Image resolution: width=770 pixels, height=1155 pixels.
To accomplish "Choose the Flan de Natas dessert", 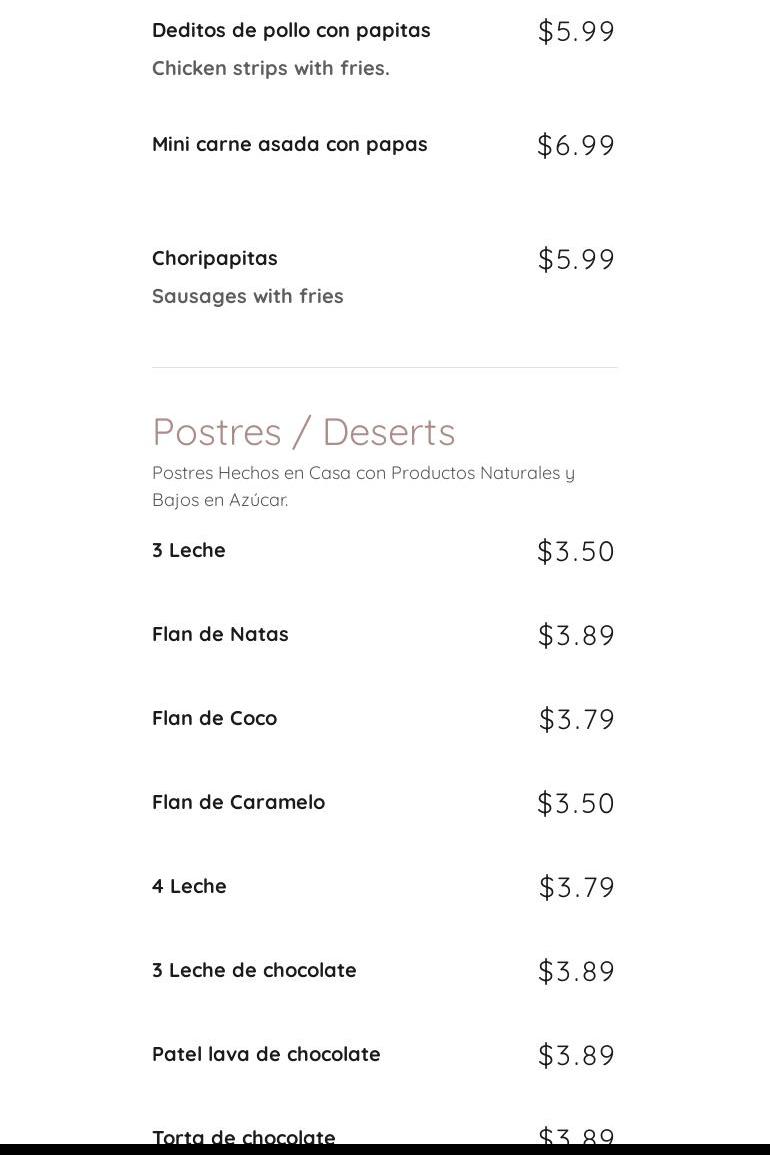I will (x=220, y=635).
